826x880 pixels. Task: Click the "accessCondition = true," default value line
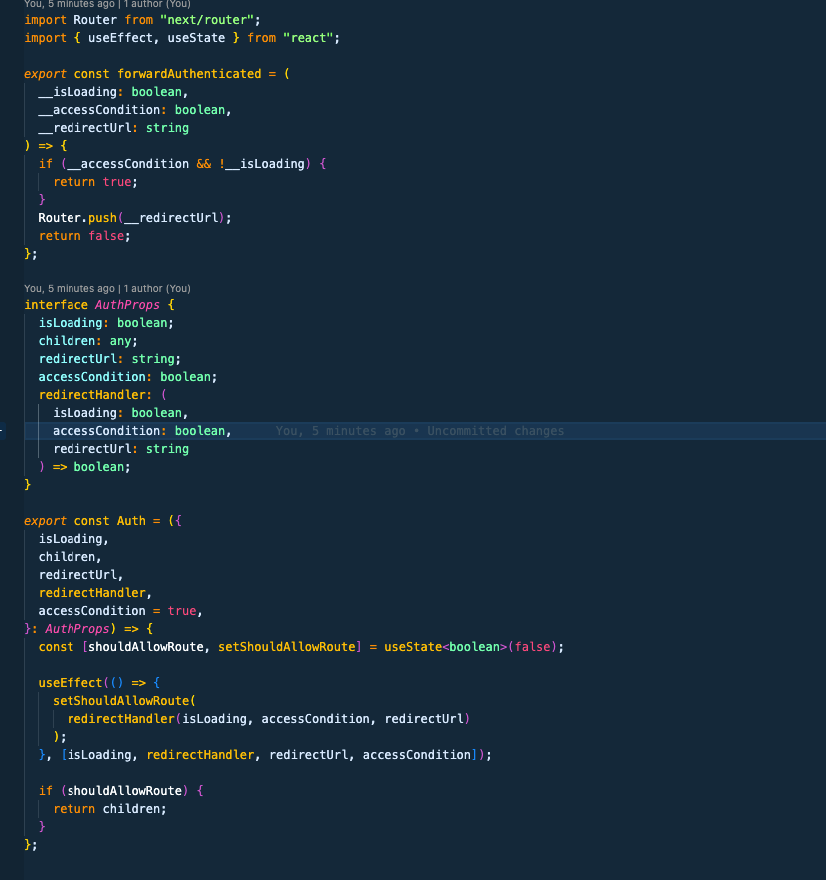coord(121,611)
